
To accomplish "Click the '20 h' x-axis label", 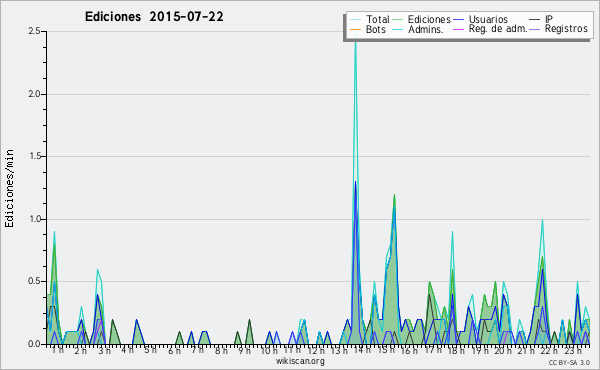I will point(503,350).
